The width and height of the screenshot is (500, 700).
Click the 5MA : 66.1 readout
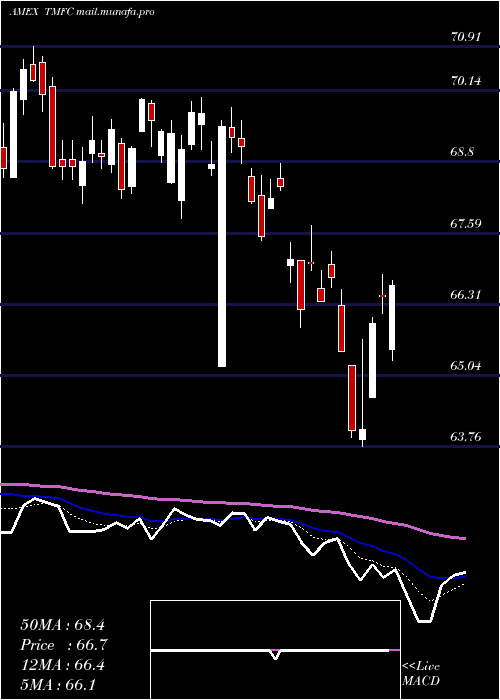[58, 685]
